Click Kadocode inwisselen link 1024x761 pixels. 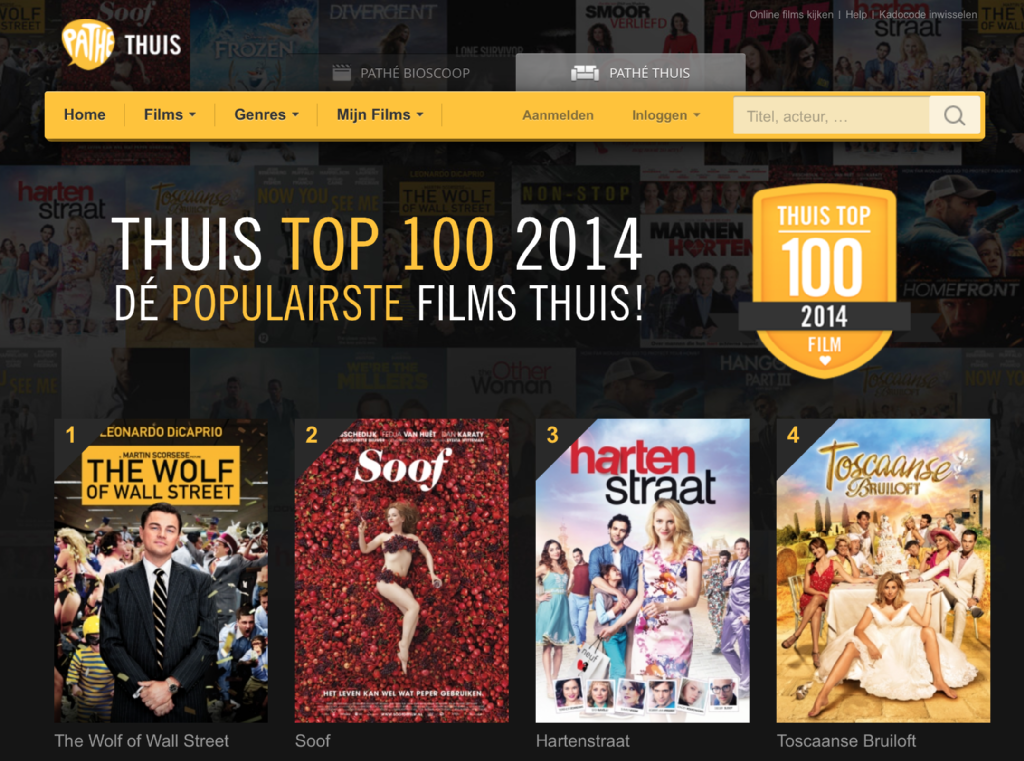pos(928,14)
